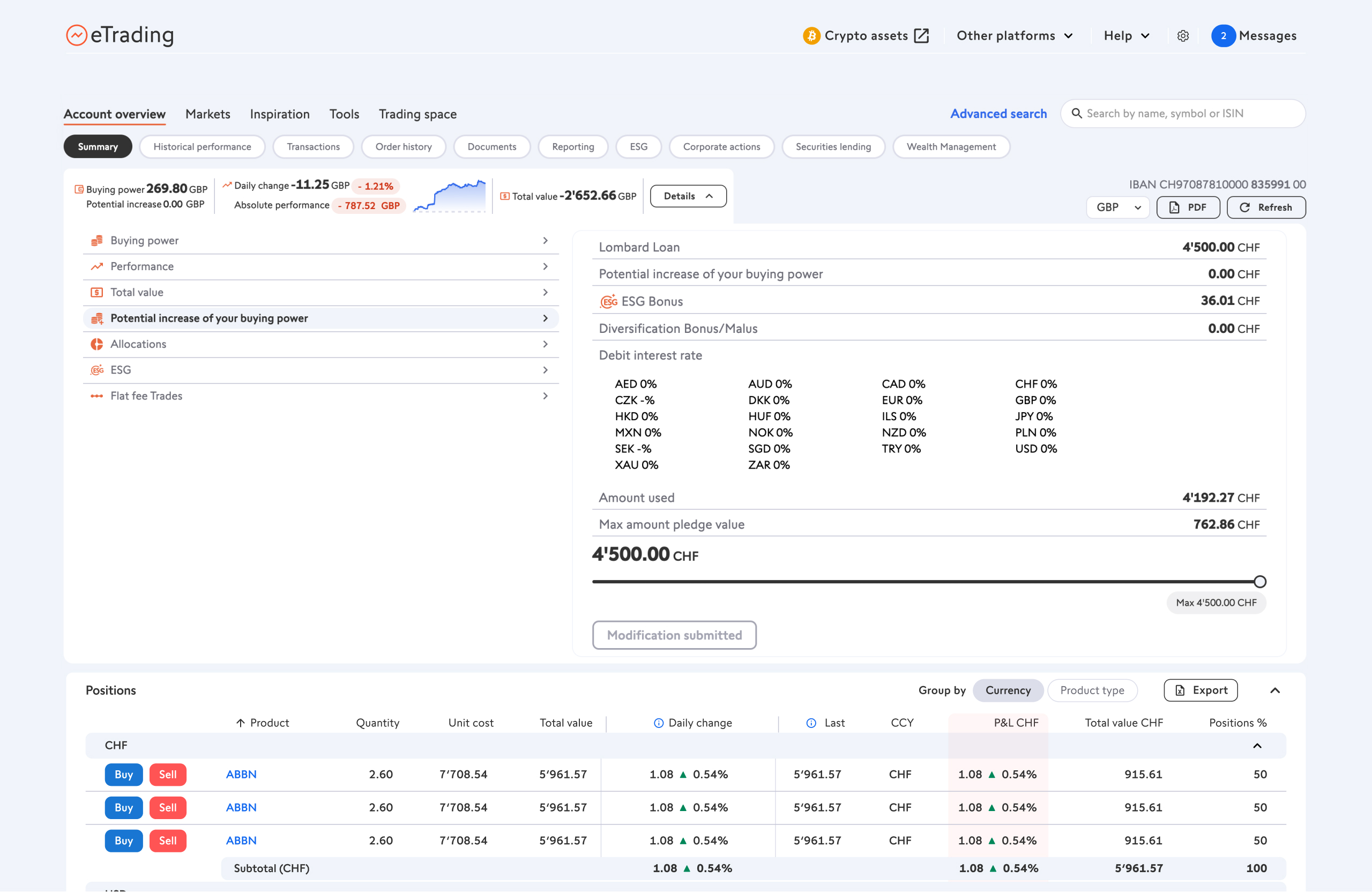
Task: Open the Trading space section
Action: pyautogui.click(x=417, y=114)
